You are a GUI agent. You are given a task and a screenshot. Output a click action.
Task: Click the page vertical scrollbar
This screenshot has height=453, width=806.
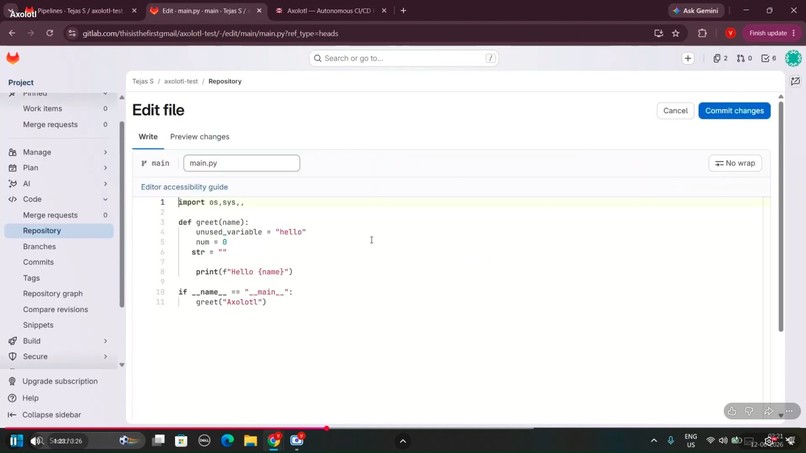[781, 216]
